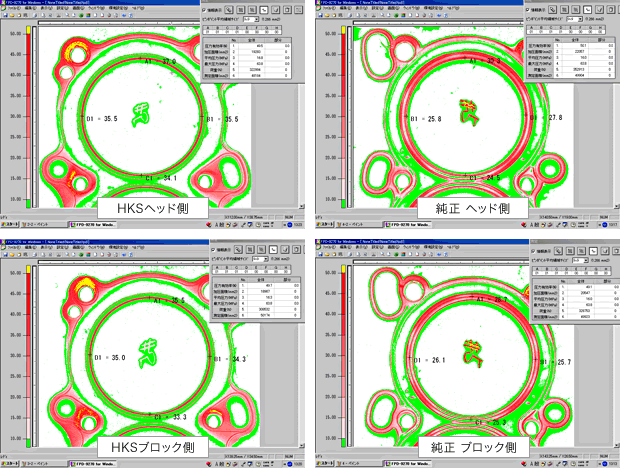This screenshot has width=620, height=468.
Task: Click the FPD-8270 taskbar button below HKSブロック側 window
Action: 93,464
